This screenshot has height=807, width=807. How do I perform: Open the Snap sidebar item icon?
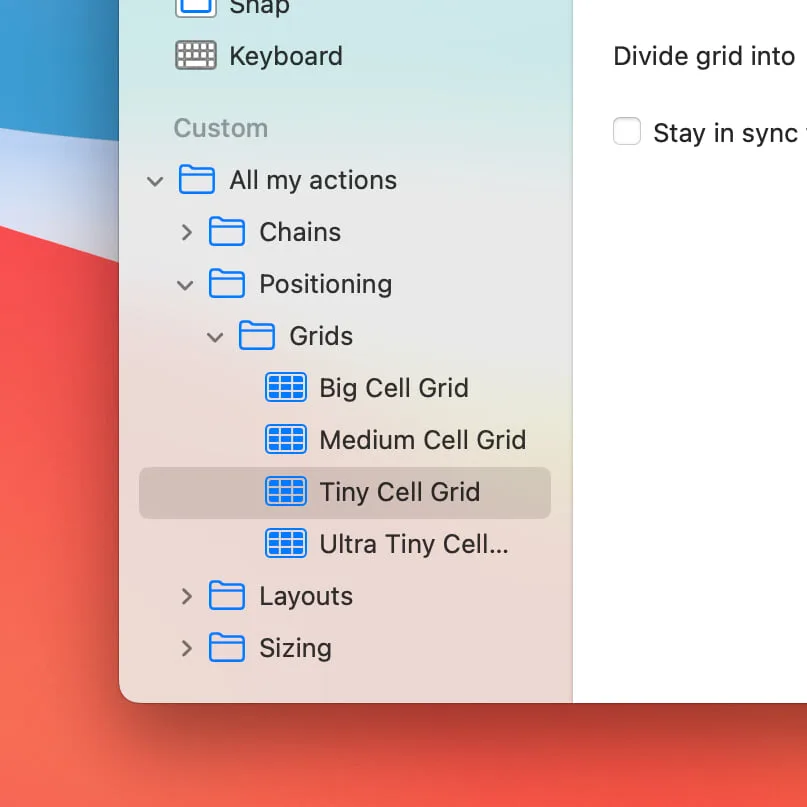196,8
